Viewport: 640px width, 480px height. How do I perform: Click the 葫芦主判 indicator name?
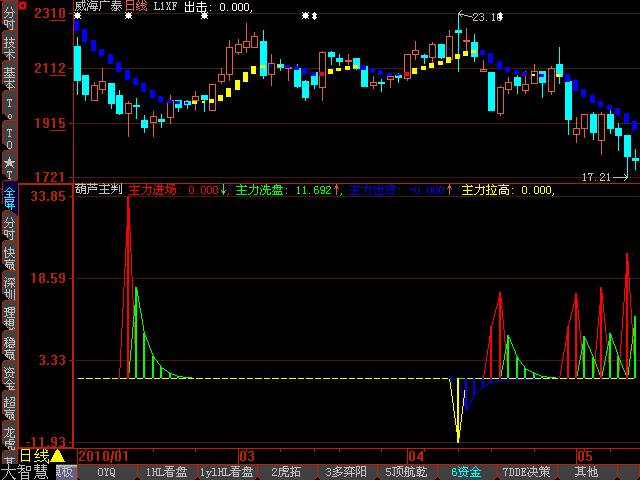point(98,190)
